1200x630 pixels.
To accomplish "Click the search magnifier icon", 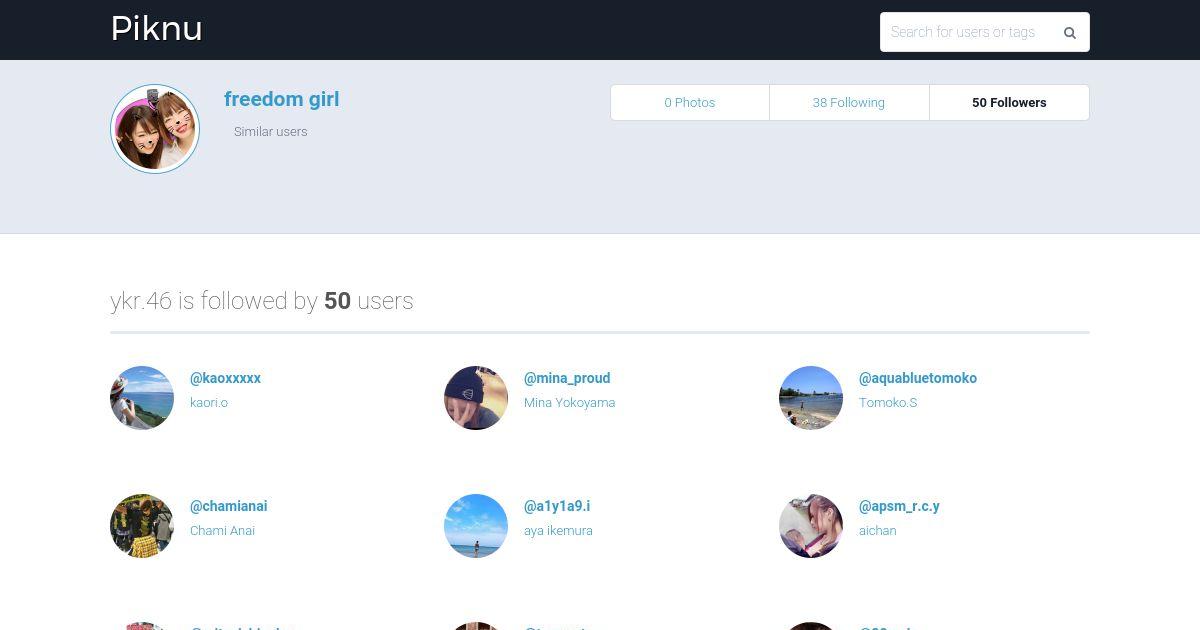I will click(1069, 32).
